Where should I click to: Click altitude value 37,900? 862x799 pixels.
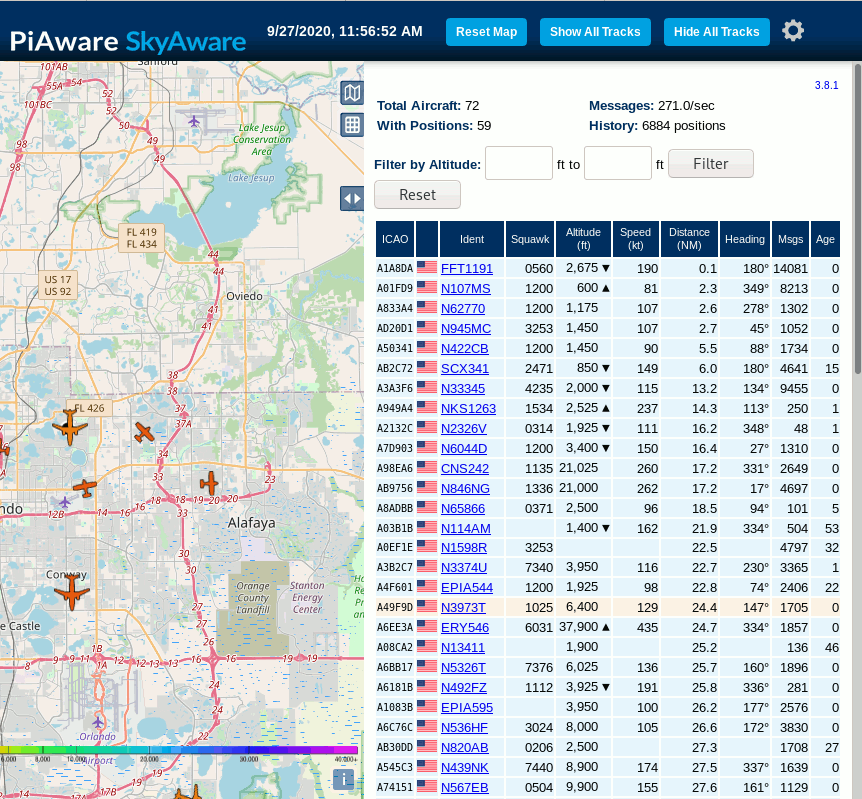point(578,627)
